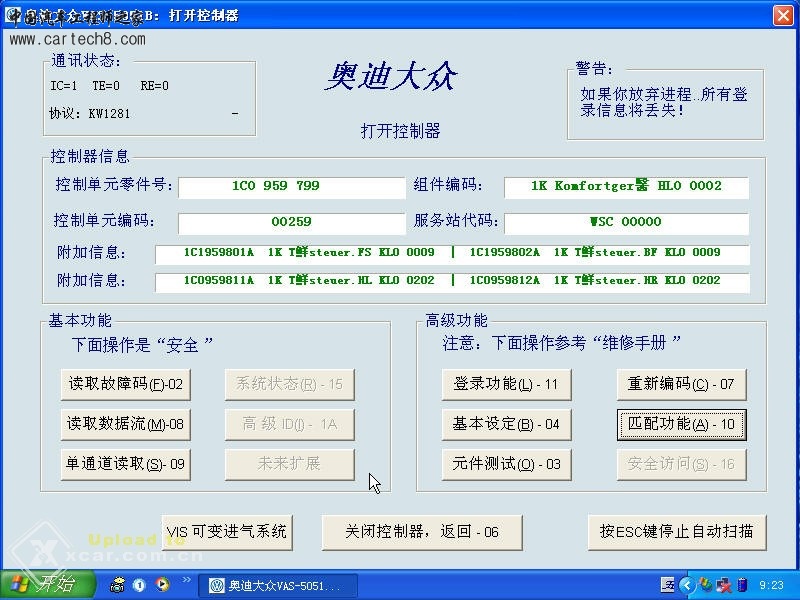Click the RE=0 status text
The width and height of the screenshot is (800, 600).
coord(155,86)
